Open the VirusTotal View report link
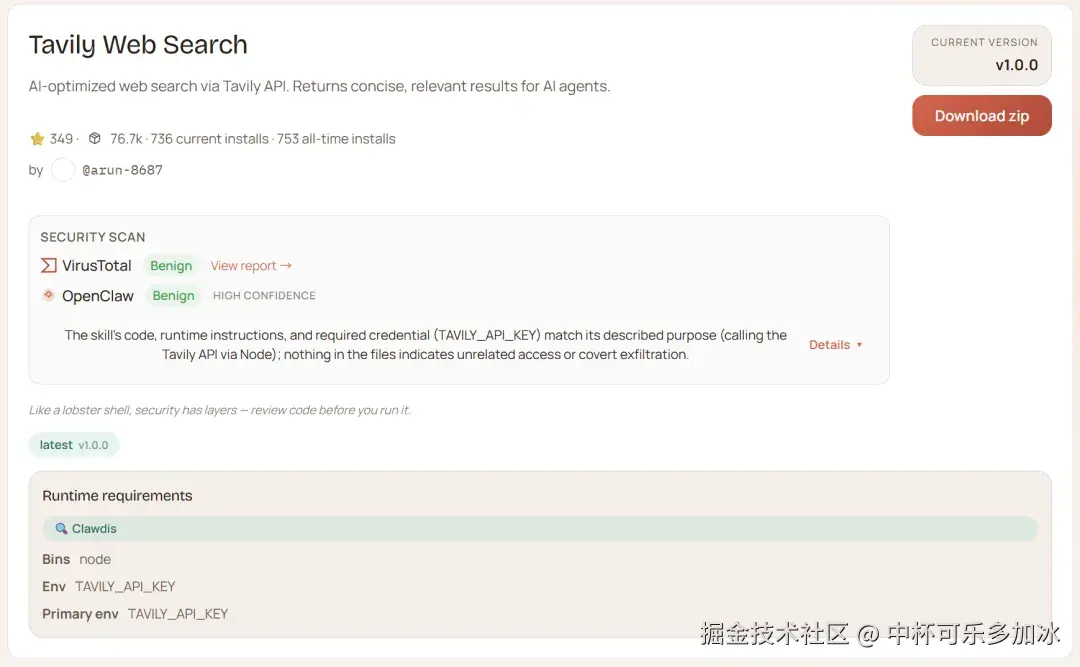This screenshot has width=1080, height=667. click(251, 266)
